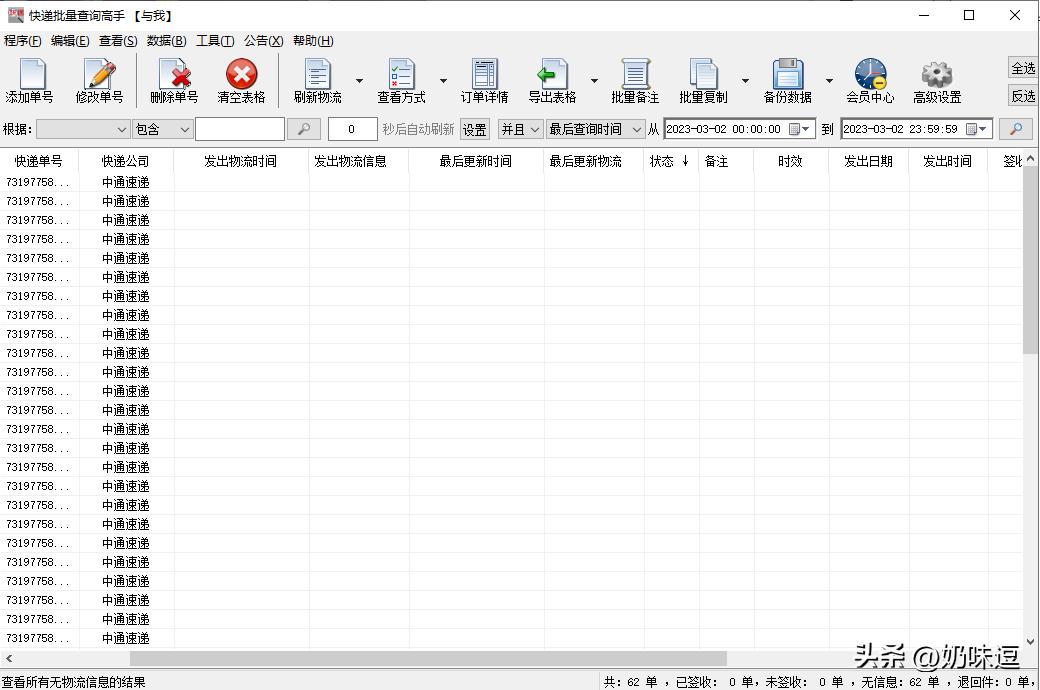The image size is (1040, 690).
Task: Click the 刷新物流 refresh logistics icon
Action: 317,76
